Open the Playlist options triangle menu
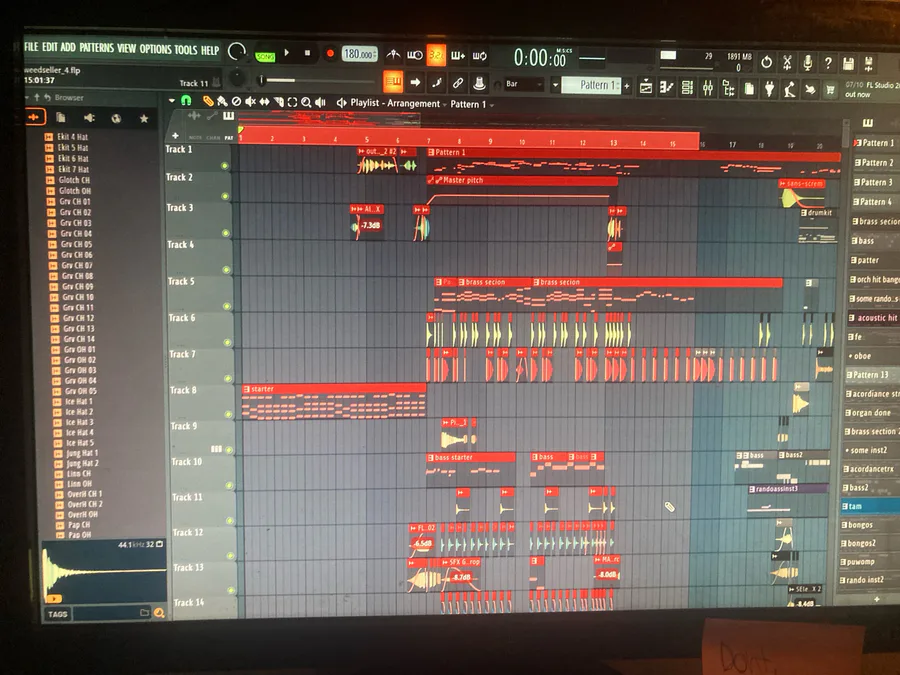900x675 pixels. [172, 100]
